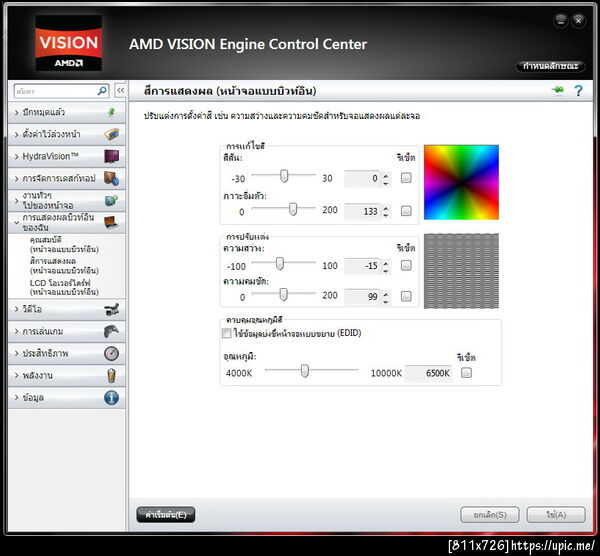This screenshot has height=556, width=600.
Task: Open help with the question mark icon
Action: click(x=578, y=91)
